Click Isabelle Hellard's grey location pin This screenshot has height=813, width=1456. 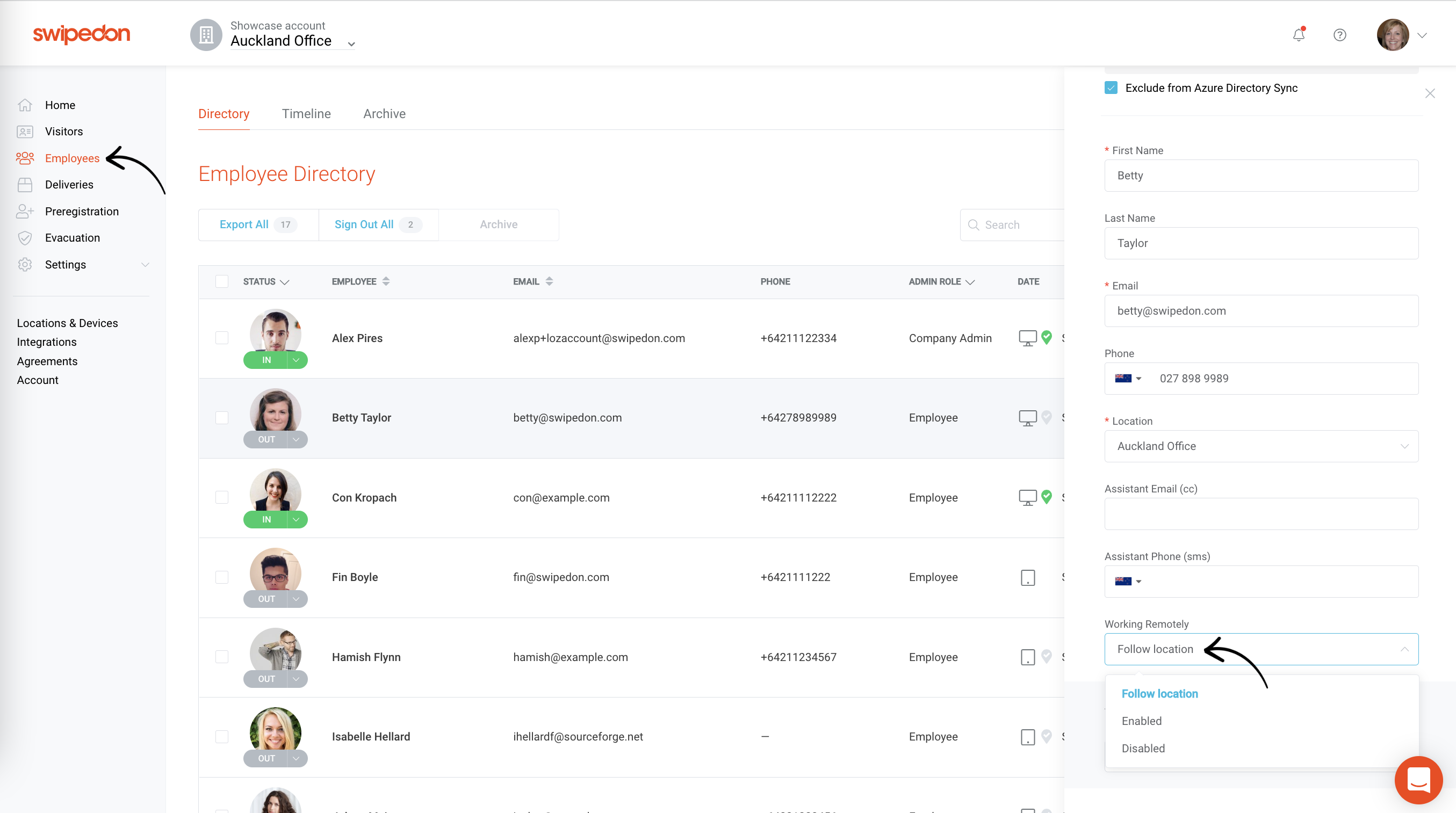point(1046,736)
